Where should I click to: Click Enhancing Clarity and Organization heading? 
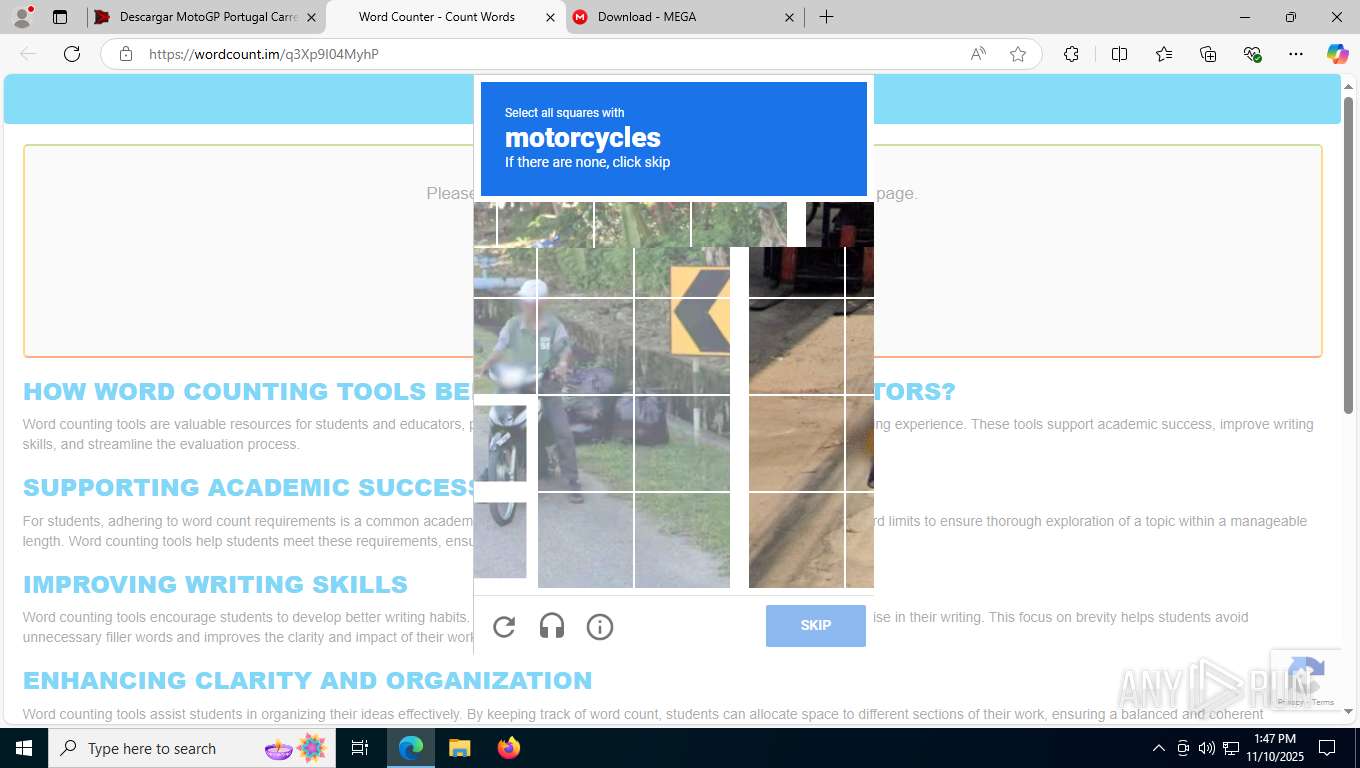[308, 681]
